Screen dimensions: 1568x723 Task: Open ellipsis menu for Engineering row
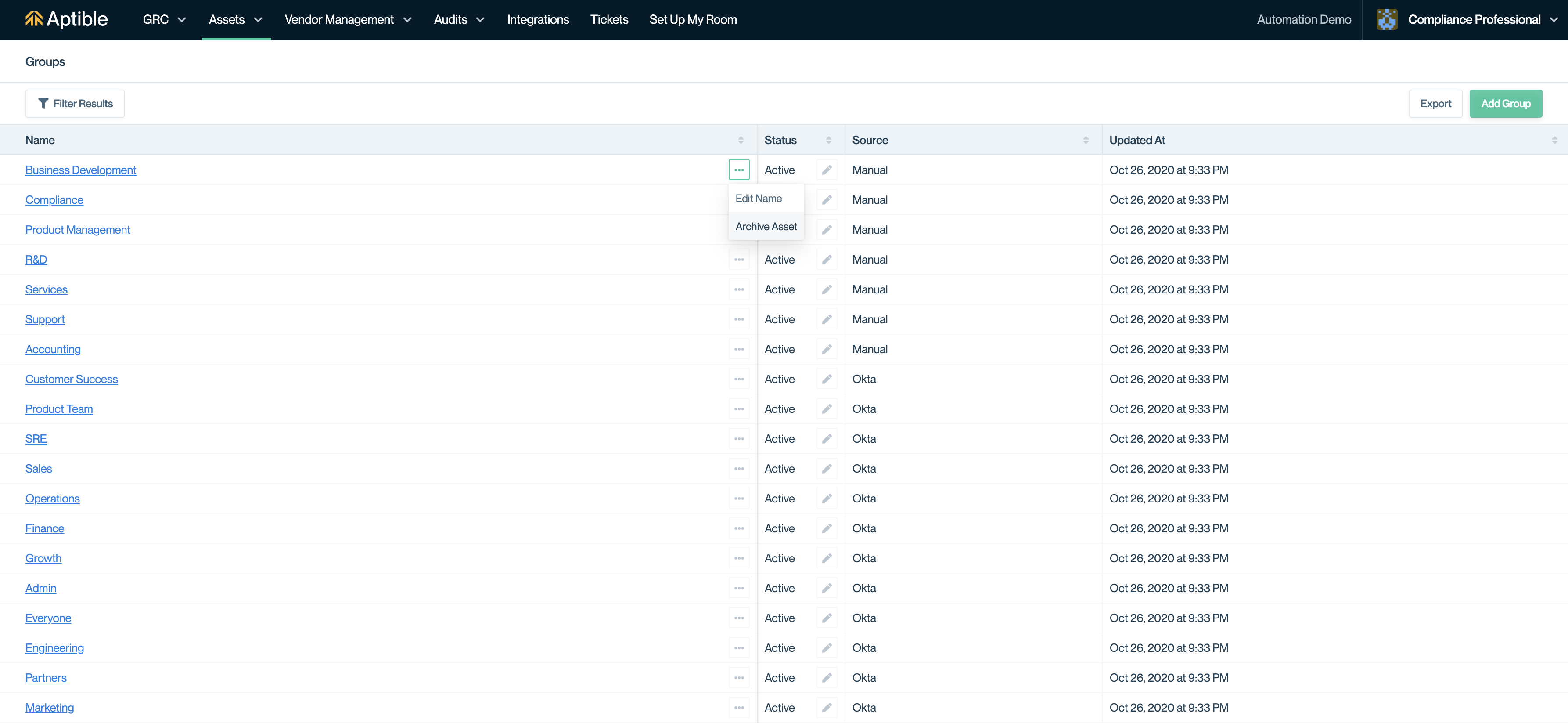click(x=738, y=647)
